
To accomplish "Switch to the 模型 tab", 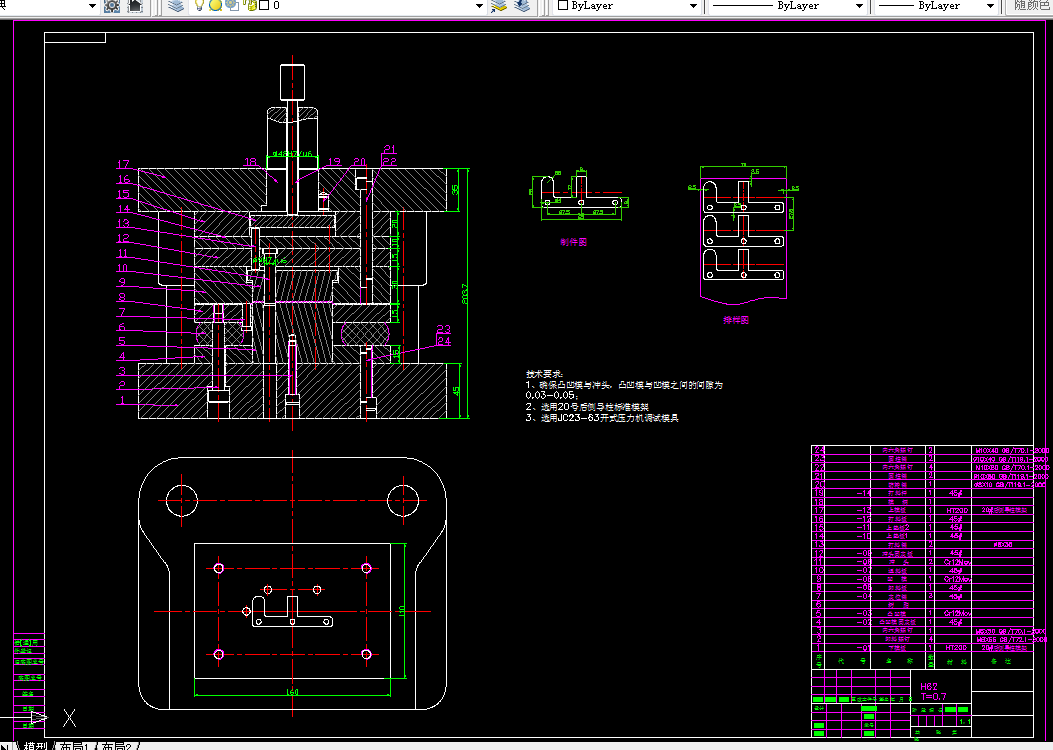I will [35, 745].
